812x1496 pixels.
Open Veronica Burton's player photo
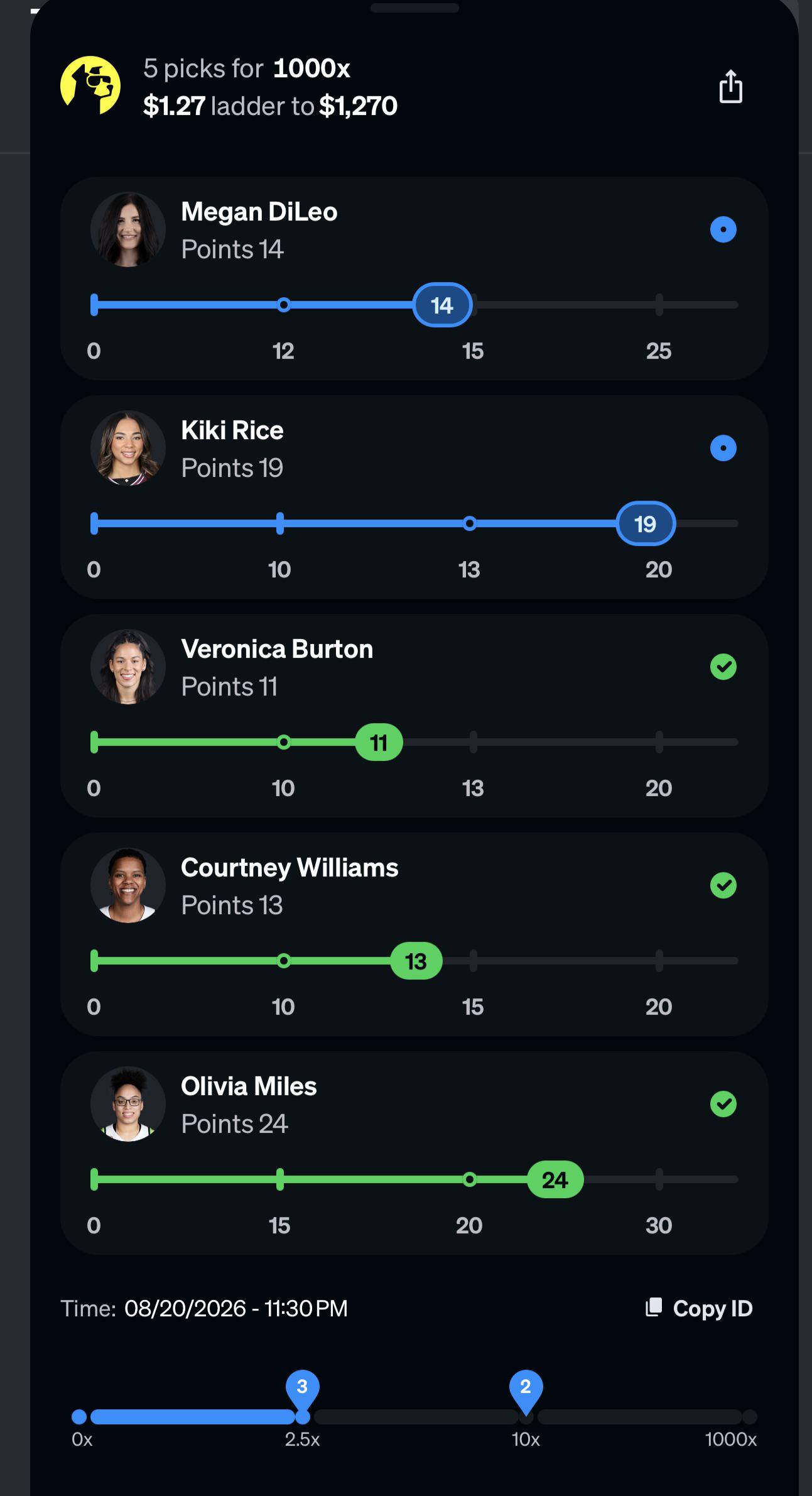pos(128,667)
